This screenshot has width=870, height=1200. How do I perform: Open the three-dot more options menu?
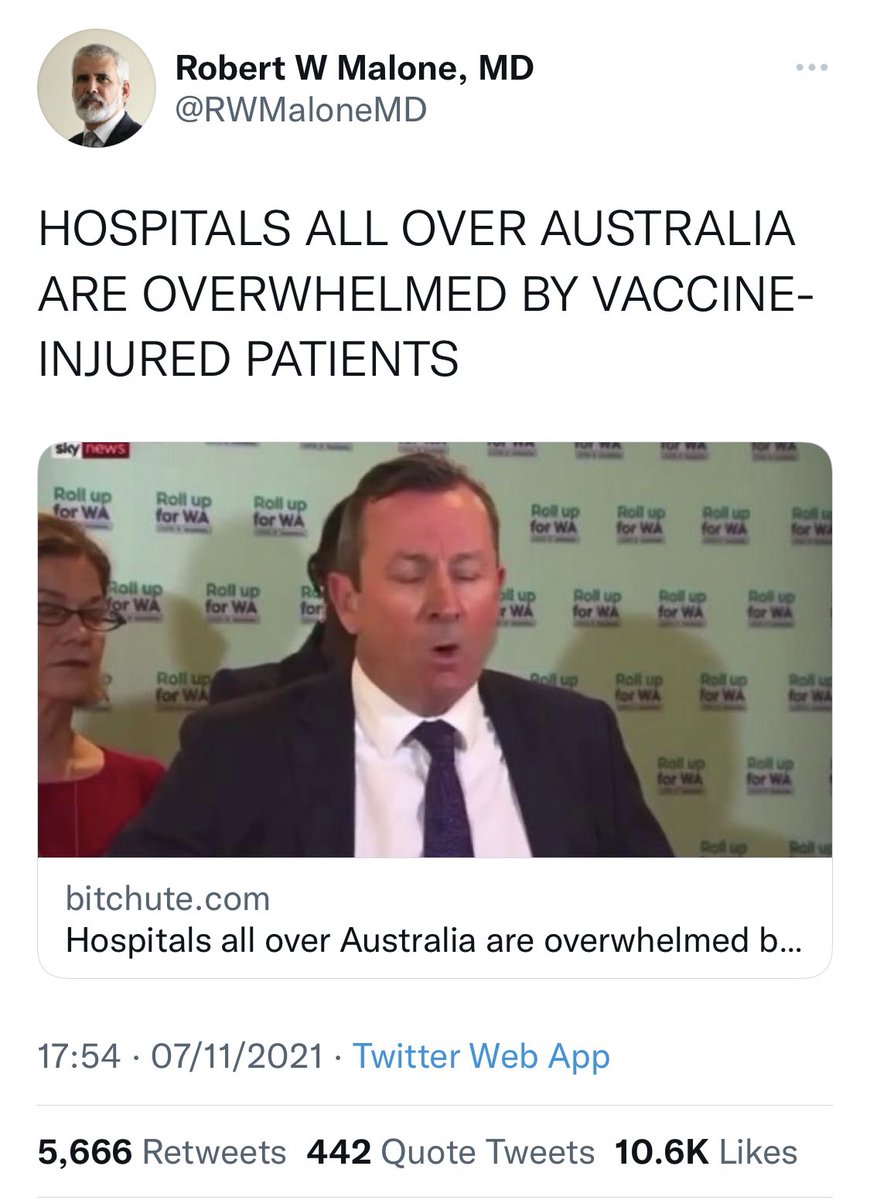pyautogui.click(x=811, y=69)
